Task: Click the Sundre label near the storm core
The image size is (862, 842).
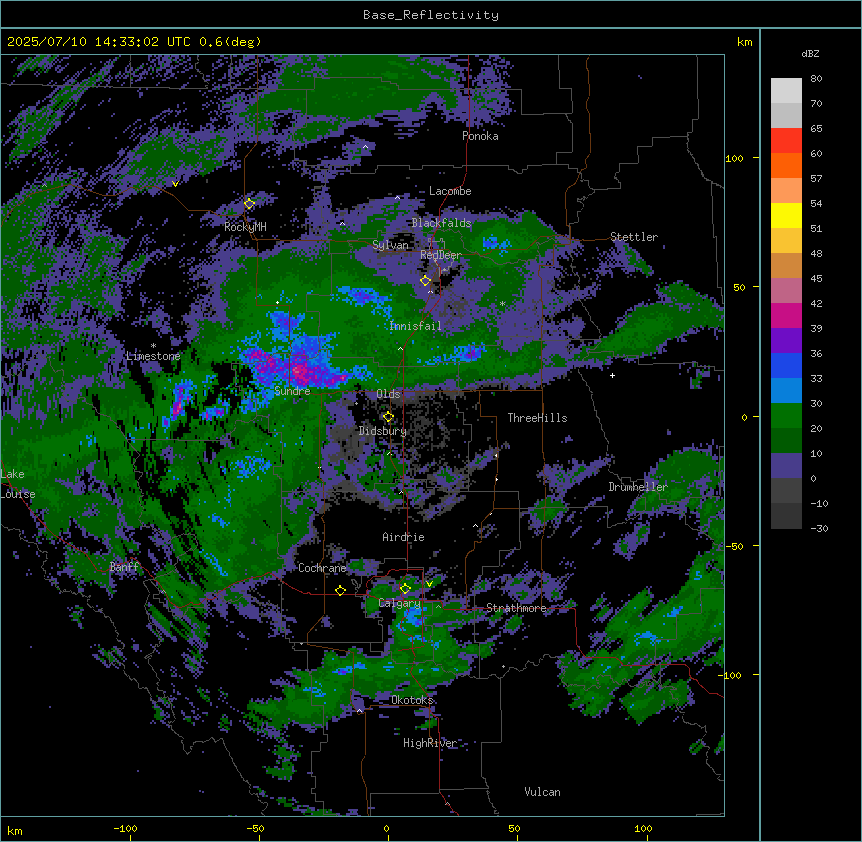Action: [x=292, y=391]
